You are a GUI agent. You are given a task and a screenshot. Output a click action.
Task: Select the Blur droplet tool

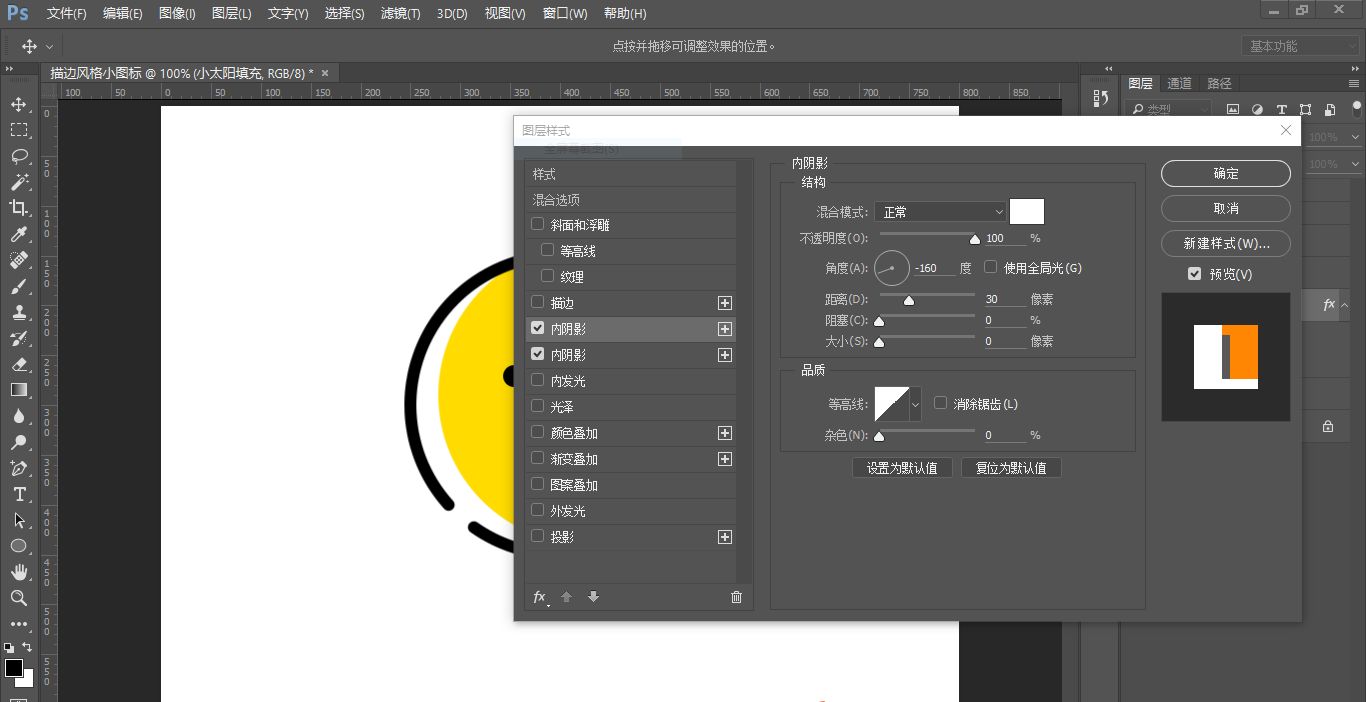tap(19, 416)
